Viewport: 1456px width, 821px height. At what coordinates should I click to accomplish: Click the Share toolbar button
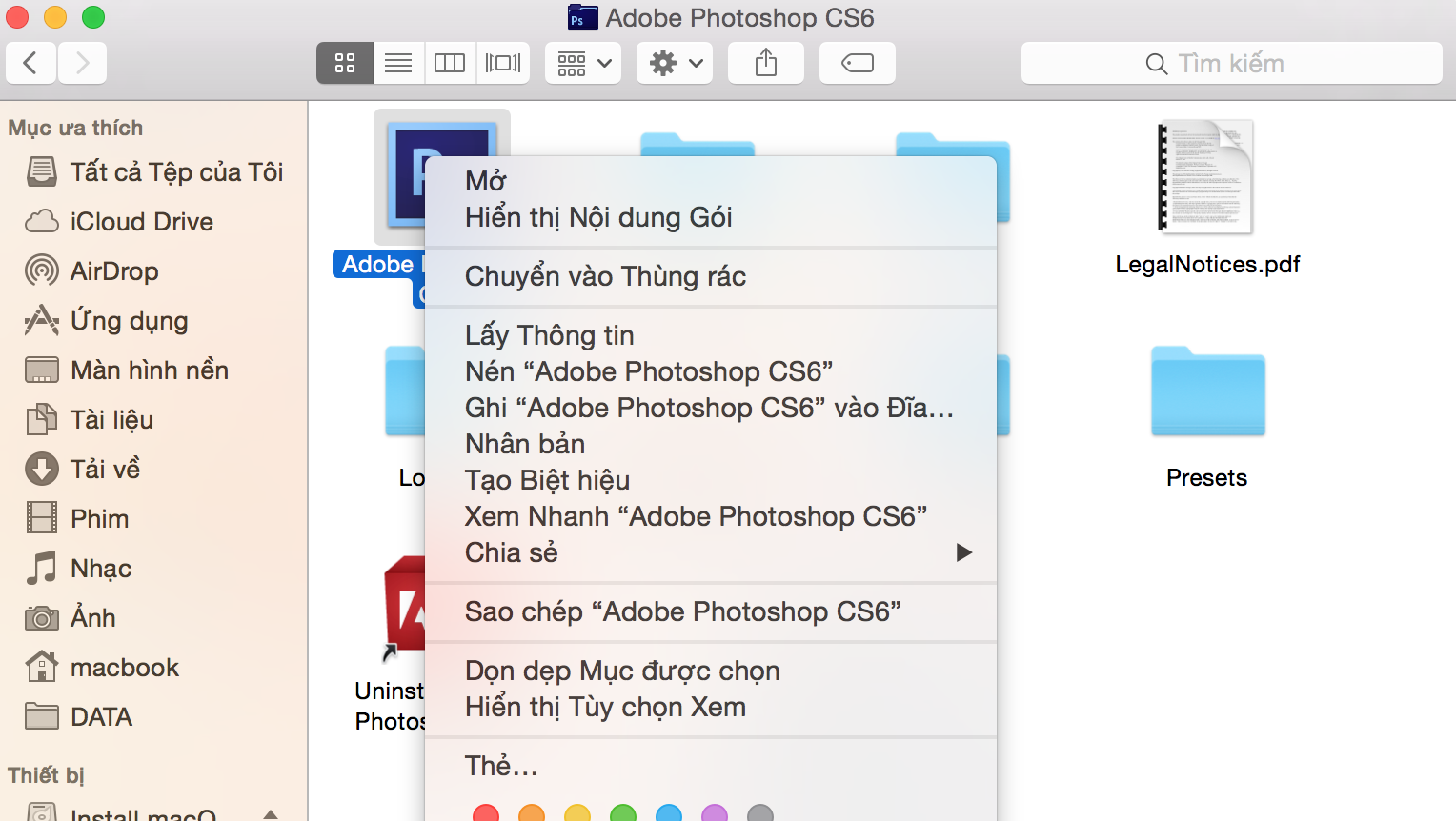coord(766,63)
